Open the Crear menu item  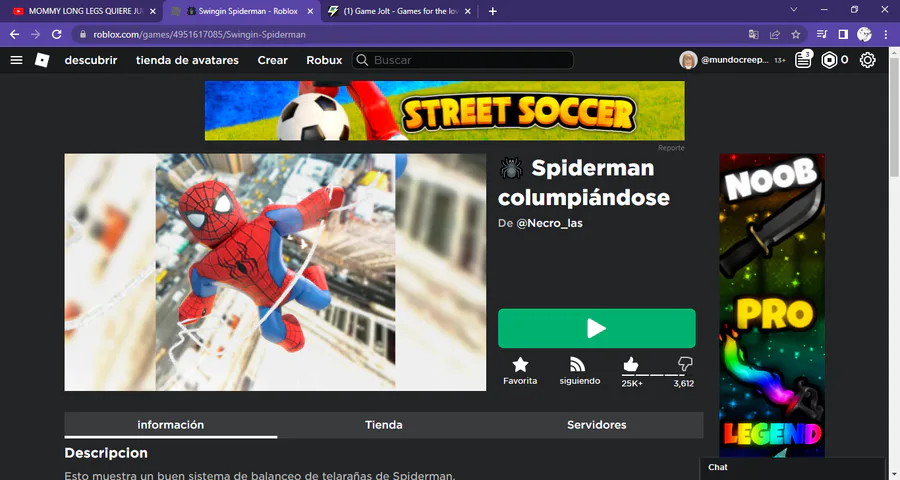coord(273,60)
